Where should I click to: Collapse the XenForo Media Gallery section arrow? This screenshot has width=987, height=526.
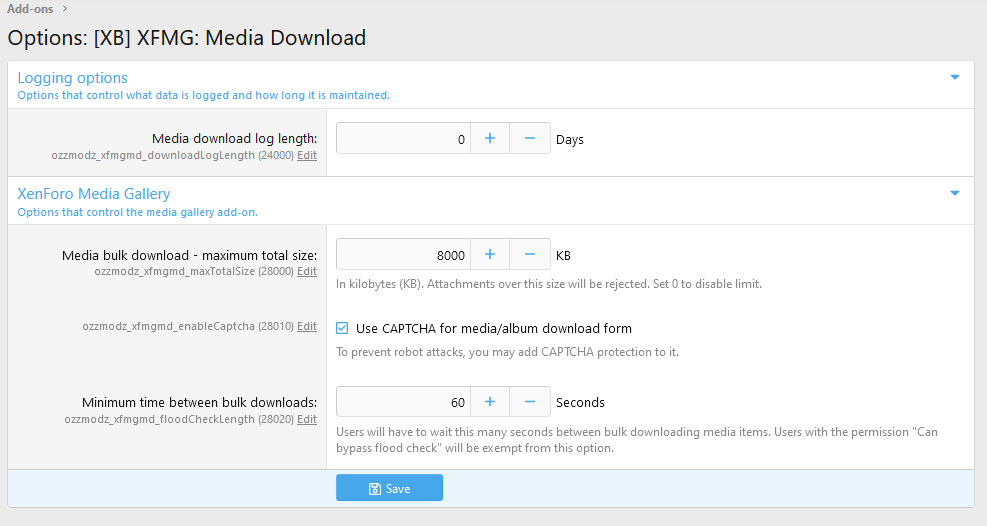tap(954, 193)
